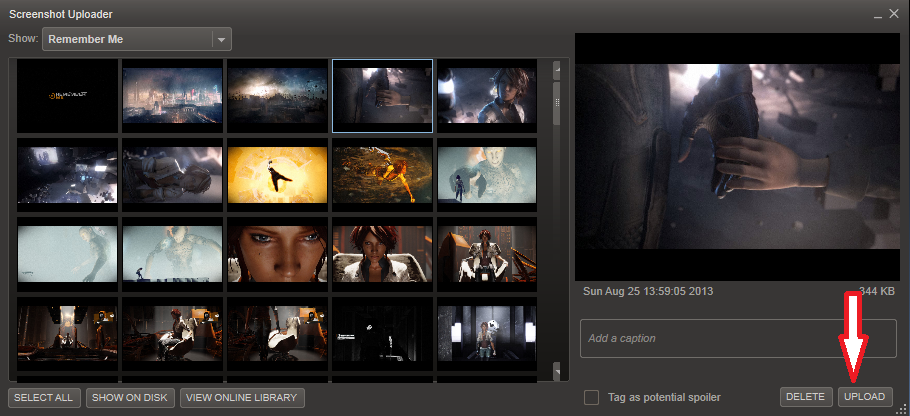Click the thumbnail scrollbar handle
The image size is (910, 416).
557,103
